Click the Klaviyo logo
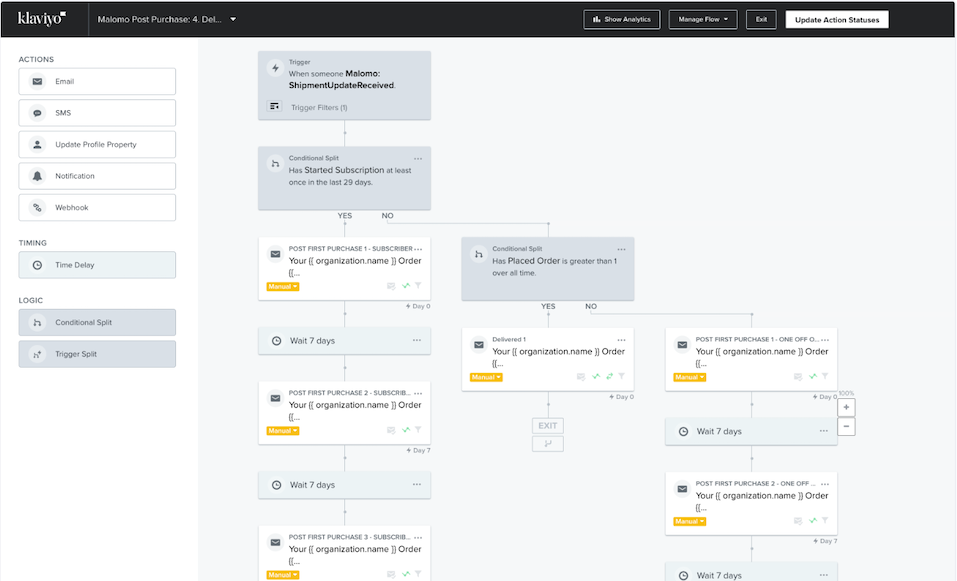 tap(42, 18)
